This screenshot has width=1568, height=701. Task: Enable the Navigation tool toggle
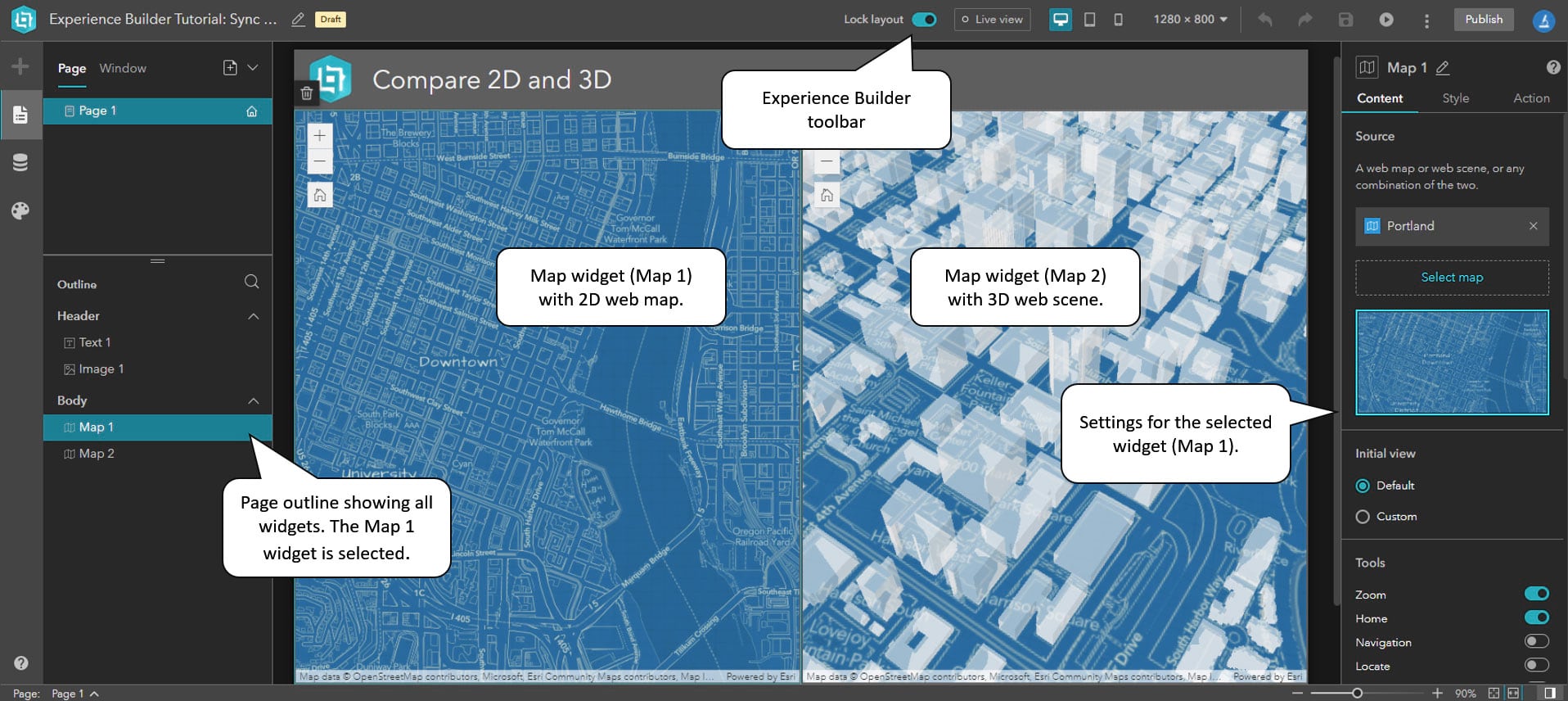tap(1536, 641)
